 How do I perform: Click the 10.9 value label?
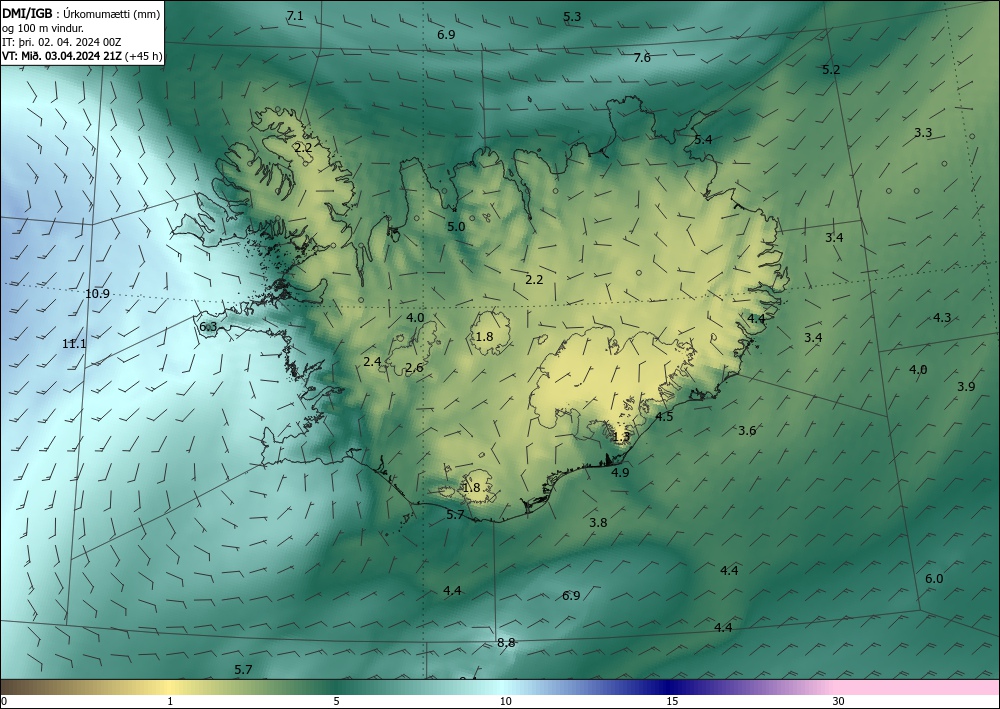[x=98, y=294]
